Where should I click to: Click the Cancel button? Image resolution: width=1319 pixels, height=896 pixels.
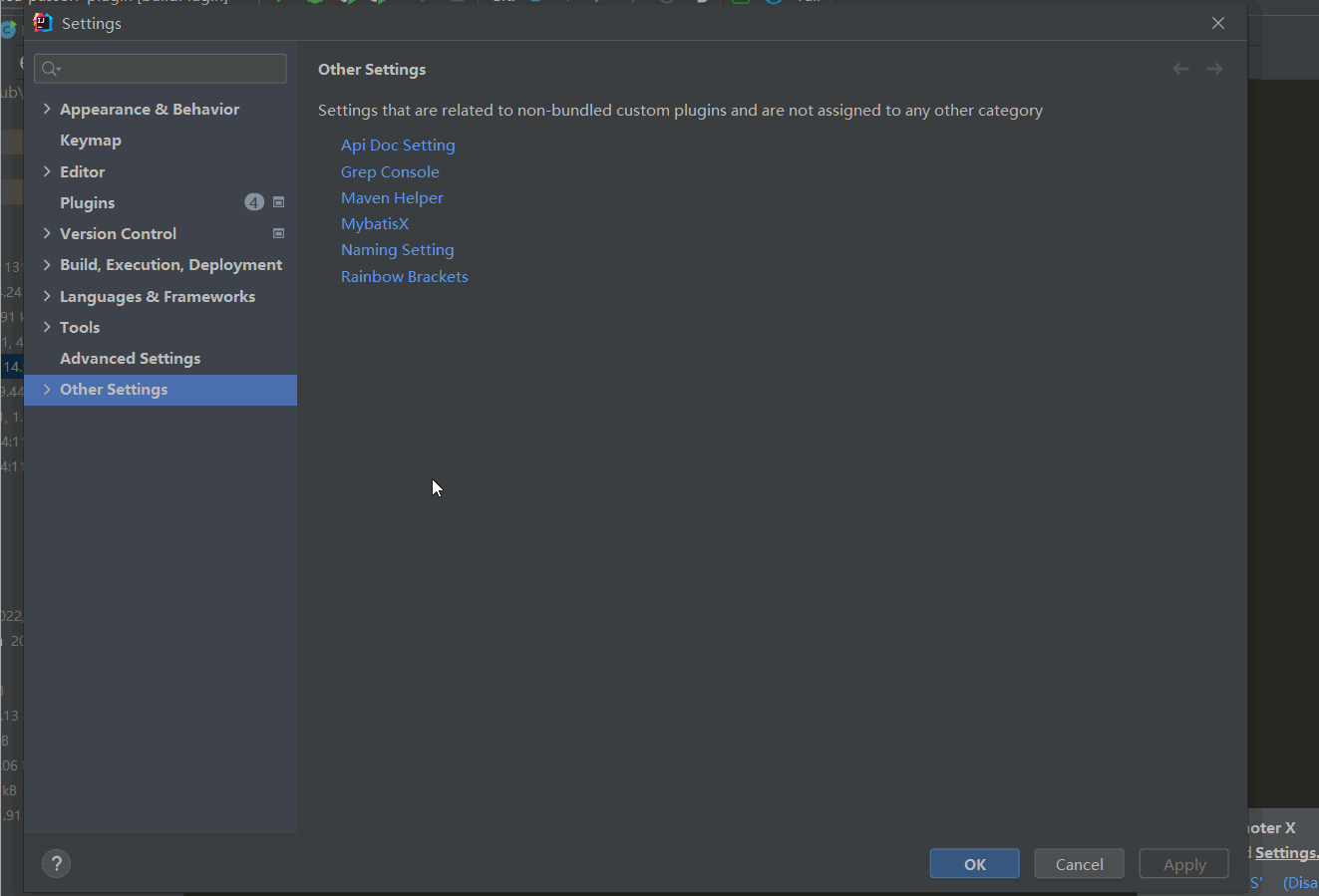pyautogui.click(x=1080, y=864)
